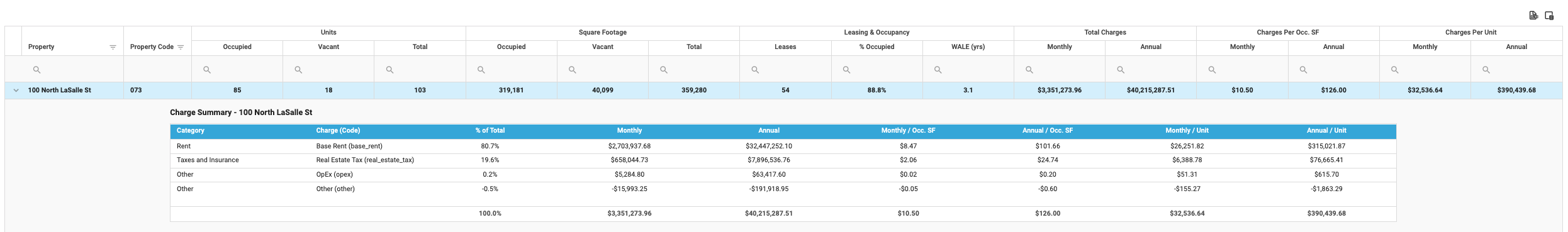Click the search icon under Charges Per Unit Monthly

[x=1394, y=70]
